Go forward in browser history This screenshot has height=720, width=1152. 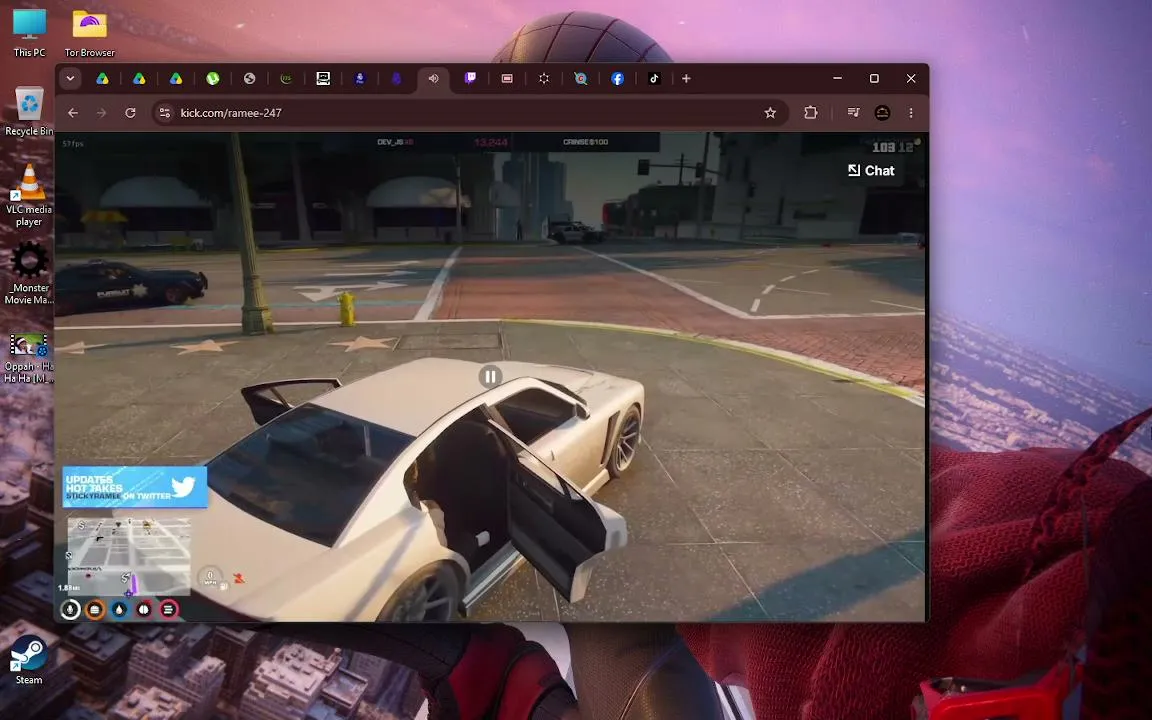pyautogui.click(x=101, y=112)
